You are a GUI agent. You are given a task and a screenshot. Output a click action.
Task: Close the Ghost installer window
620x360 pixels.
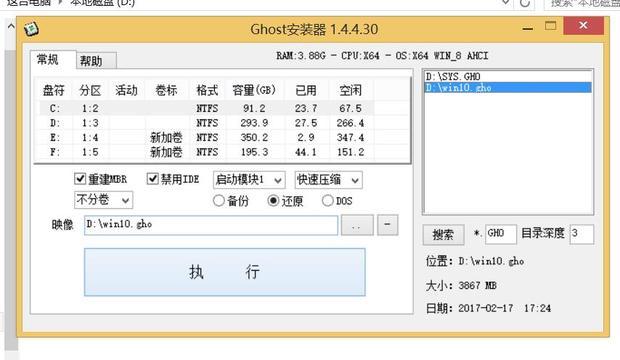click(583, 26)
